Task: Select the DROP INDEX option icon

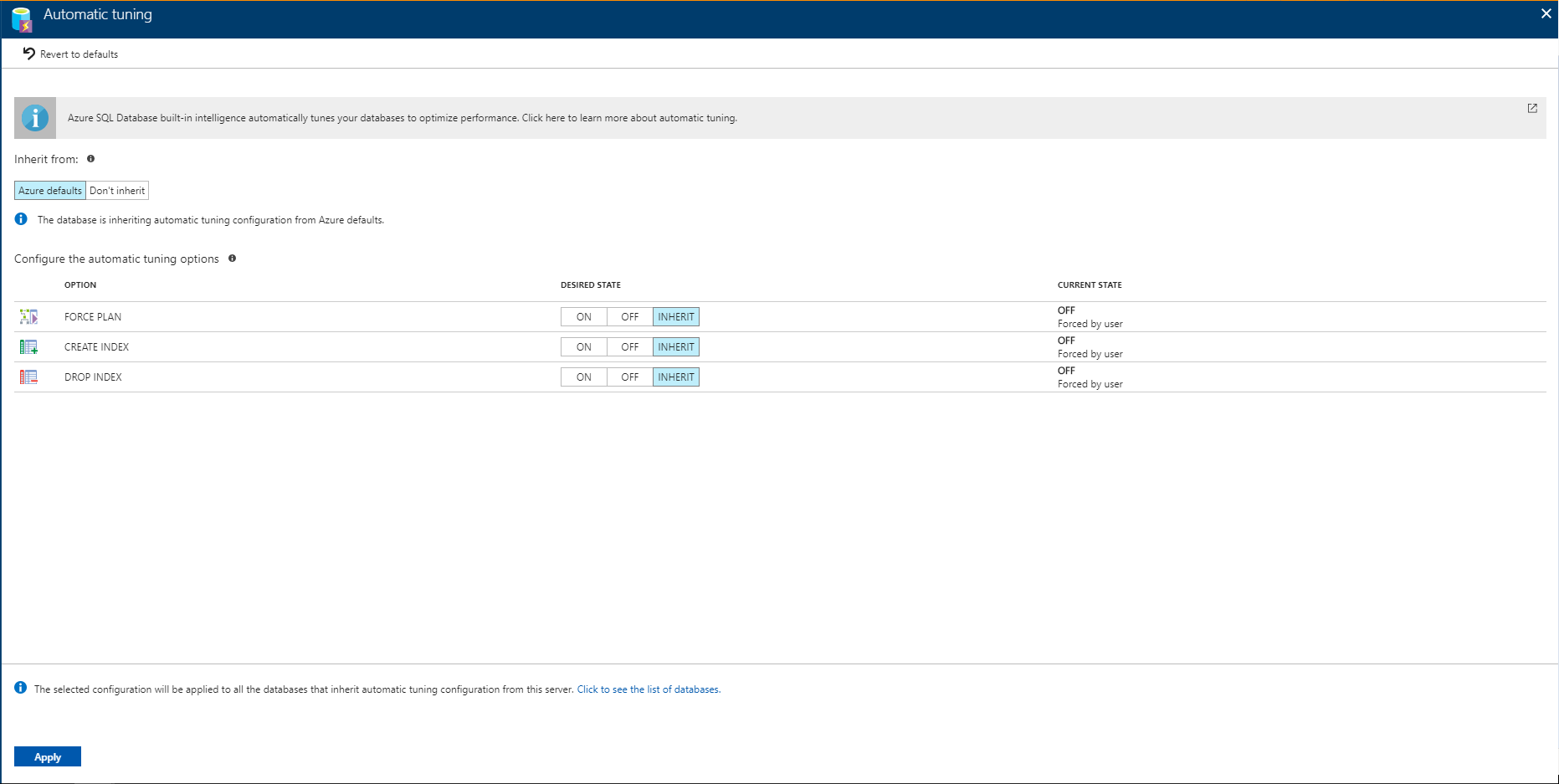Action: (x=28, y=377)
